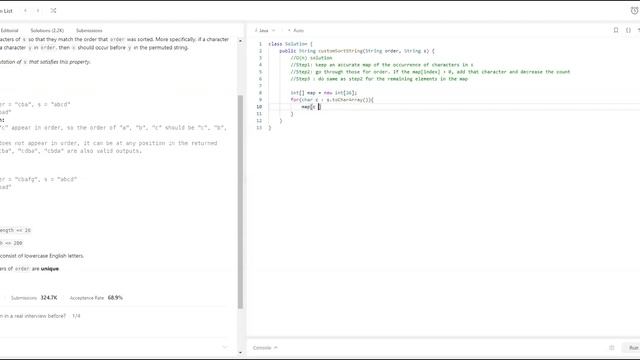Open the timer alarm clock icon
The width and height of the screenshot is (640, 360).
[634, 11]
